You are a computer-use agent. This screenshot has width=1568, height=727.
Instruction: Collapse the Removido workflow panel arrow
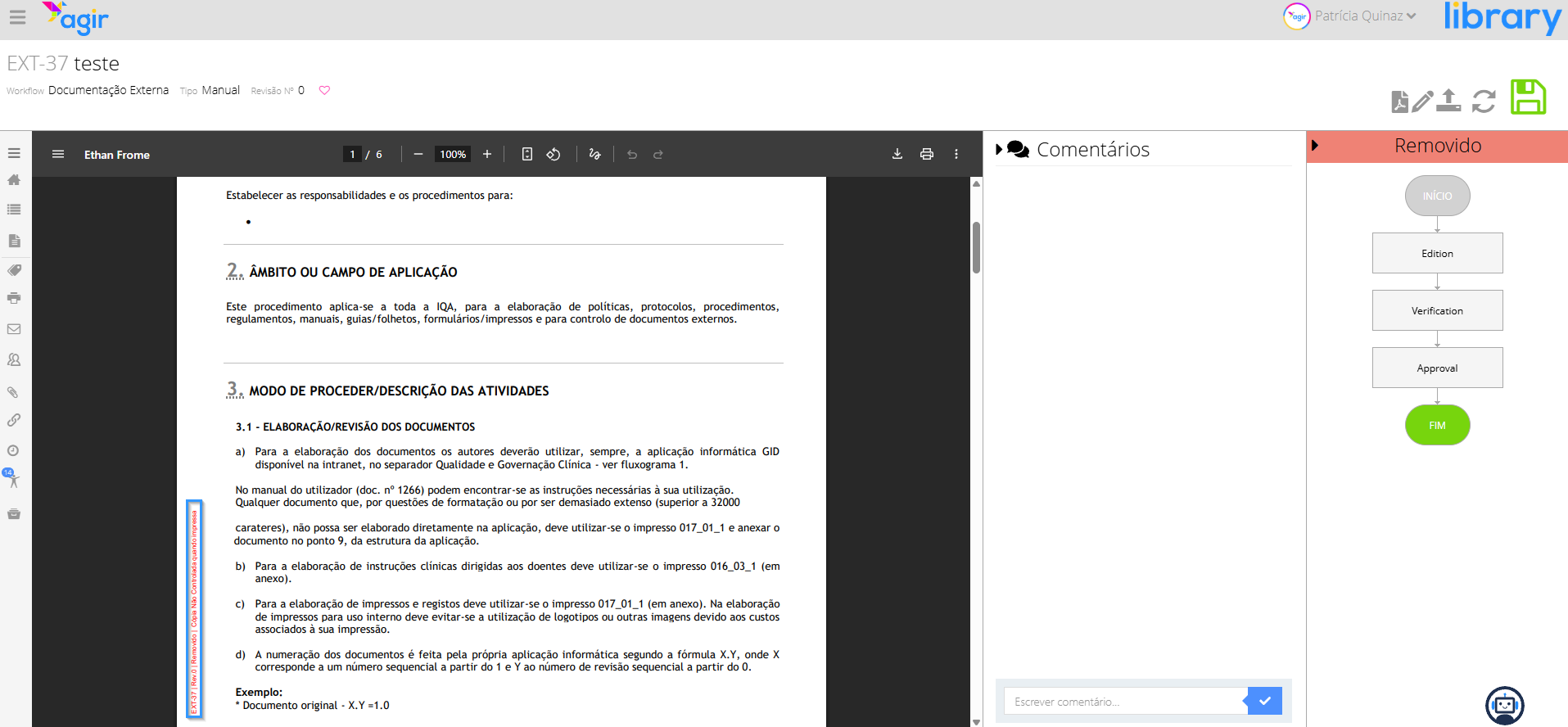click(x=1315, y=146)
